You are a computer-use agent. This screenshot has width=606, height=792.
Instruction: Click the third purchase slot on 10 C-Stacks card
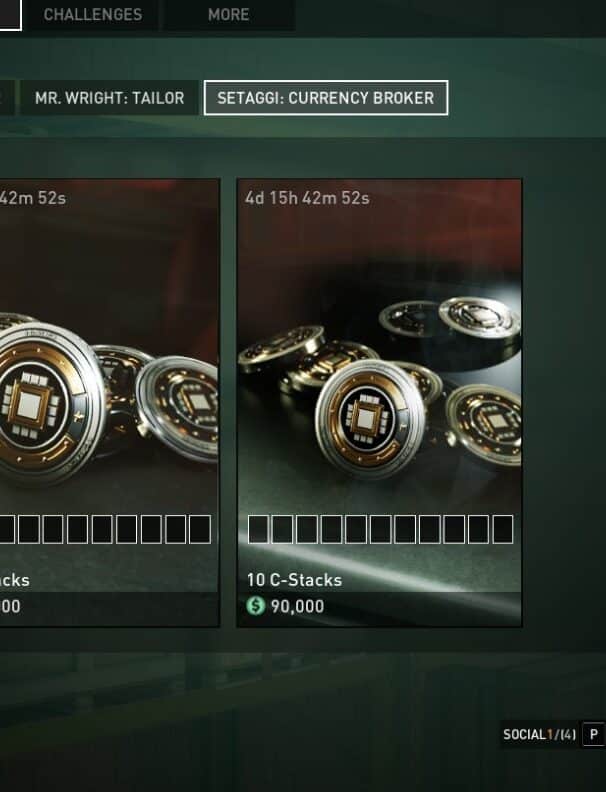(x=307, y=529)
